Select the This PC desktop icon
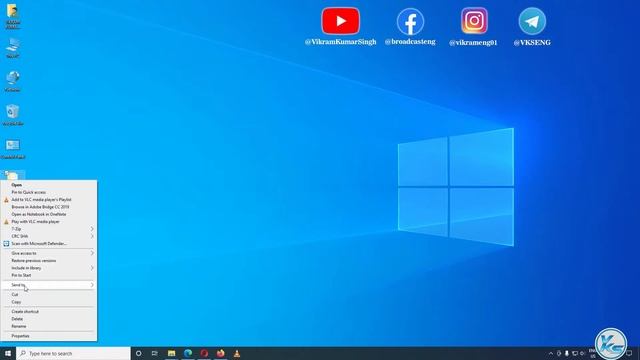 (x=13, y=48)
